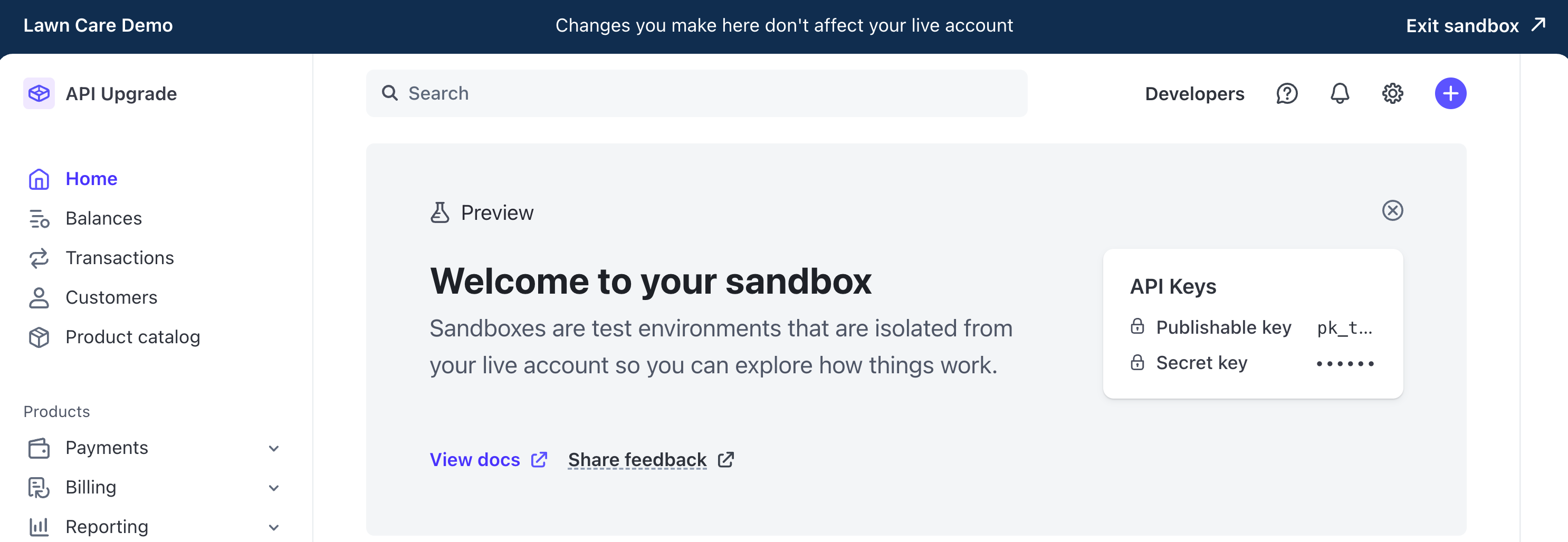This screenshot has width=1568, height=542.
Task: Open the Product catalog page
Action: click(x=133, y=337)
